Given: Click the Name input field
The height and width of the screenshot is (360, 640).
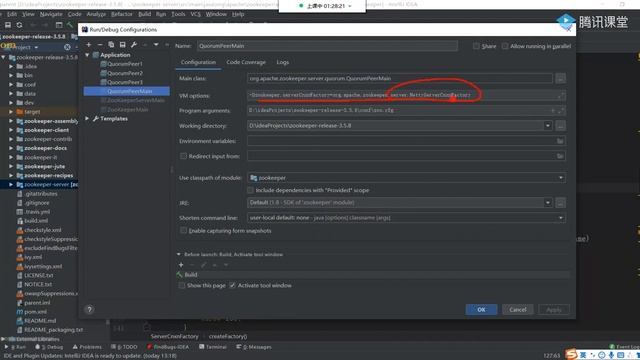Looking at the screenshot, I should [x=327, y=46].
